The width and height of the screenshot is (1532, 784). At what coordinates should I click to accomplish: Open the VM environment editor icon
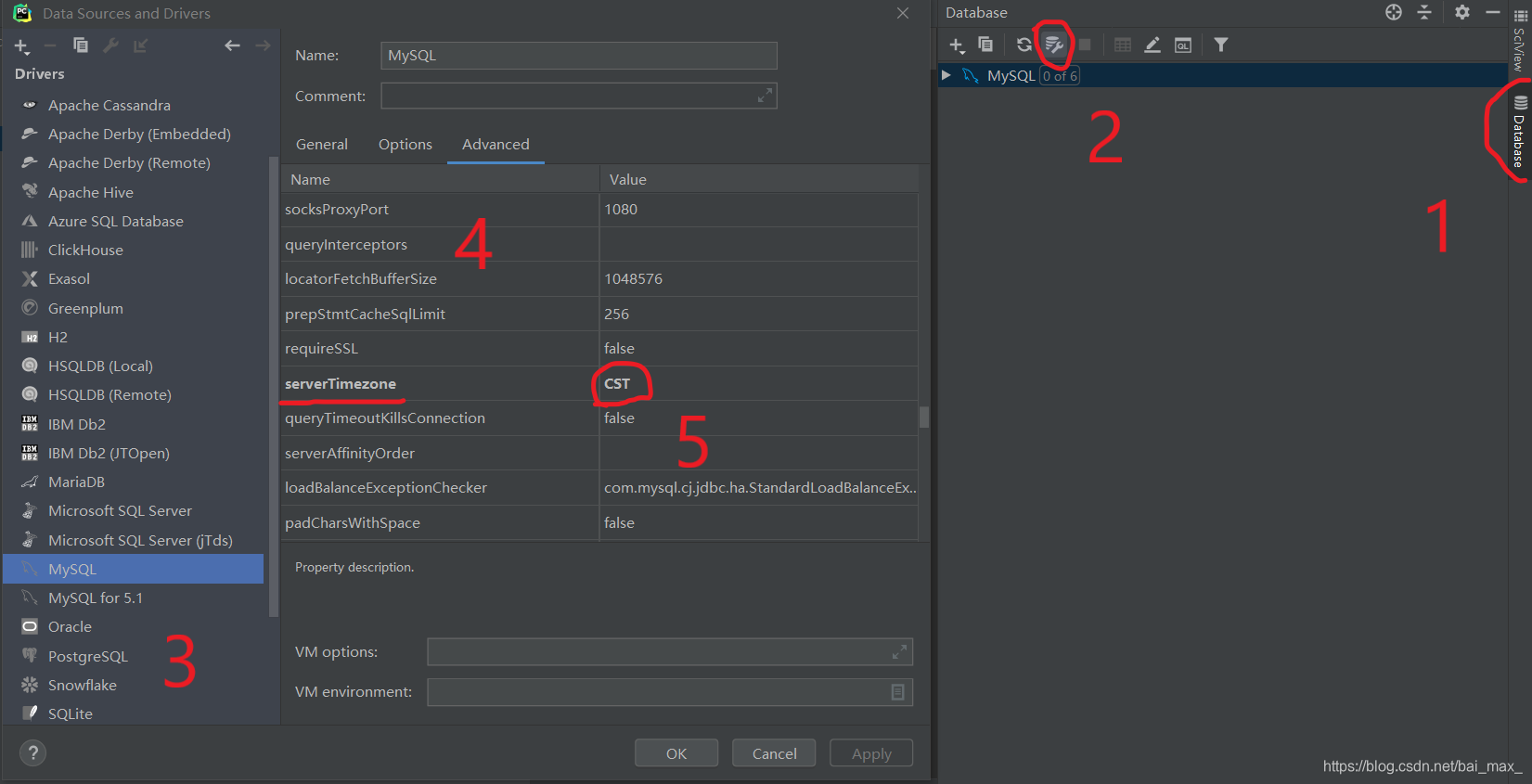[x=897, y=692]
